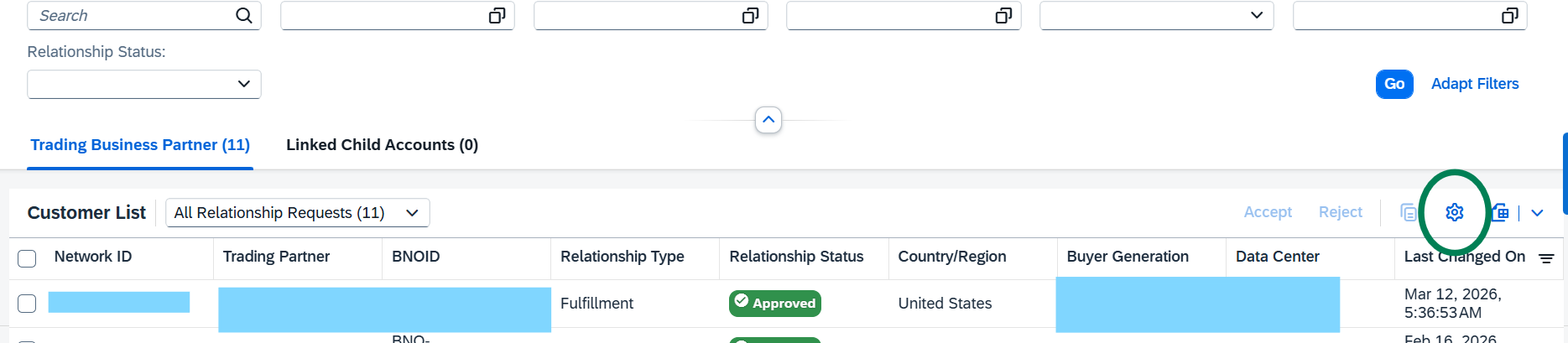
Task: Open value help in the field left of the top-row dropdown
Action: (1003, 16)
